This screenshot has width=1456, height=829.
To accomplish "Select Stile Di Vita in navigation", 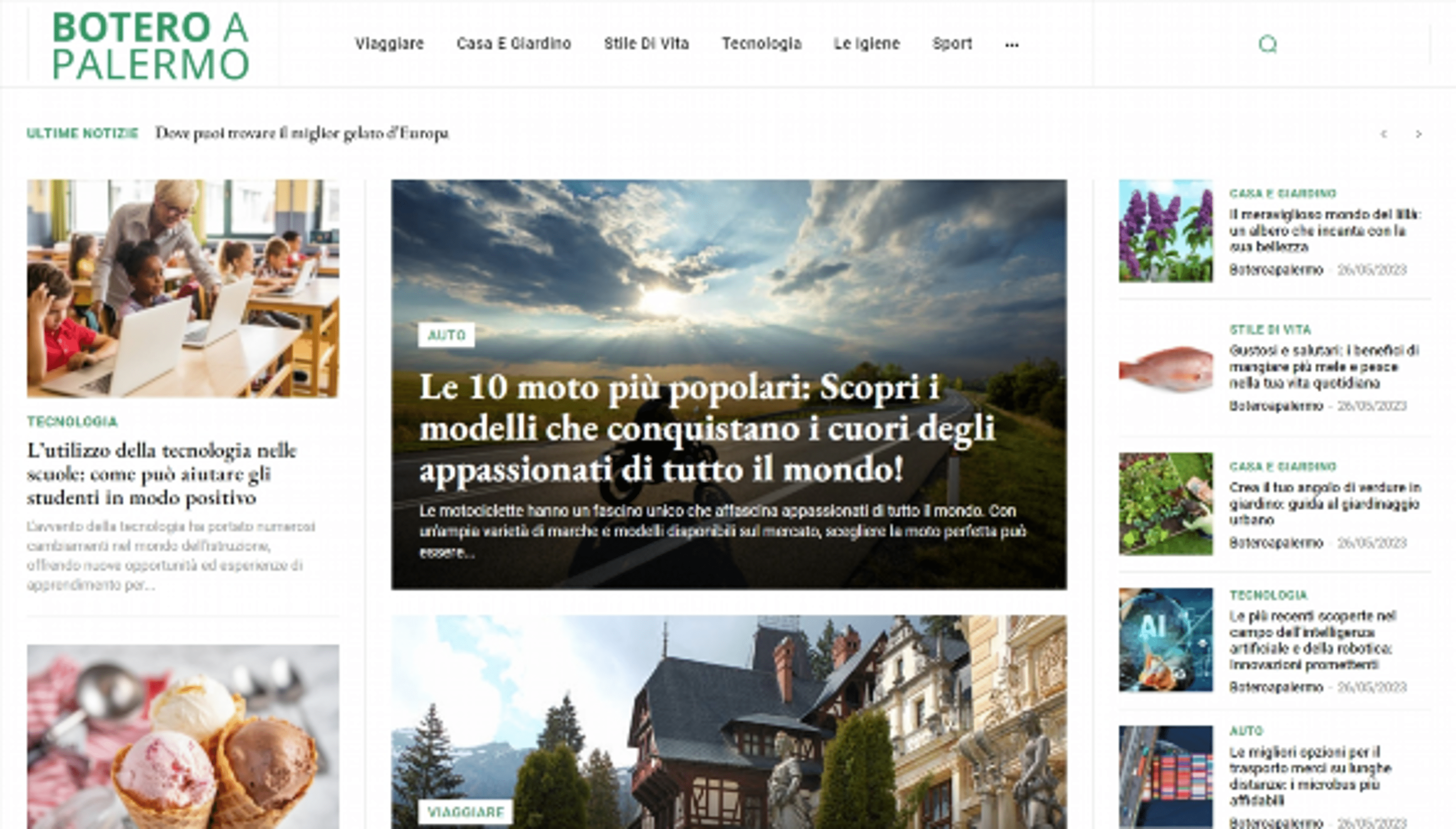I will pyautogui.click(x=646, y=44).
